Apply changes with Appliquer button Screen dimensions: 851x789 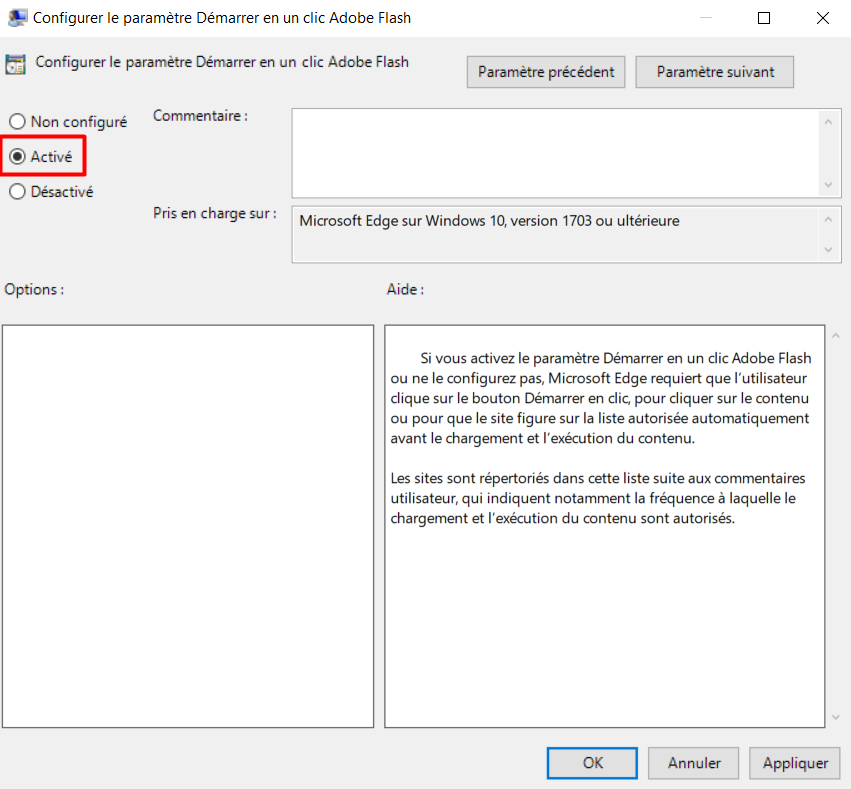click(x=795, y=763)
